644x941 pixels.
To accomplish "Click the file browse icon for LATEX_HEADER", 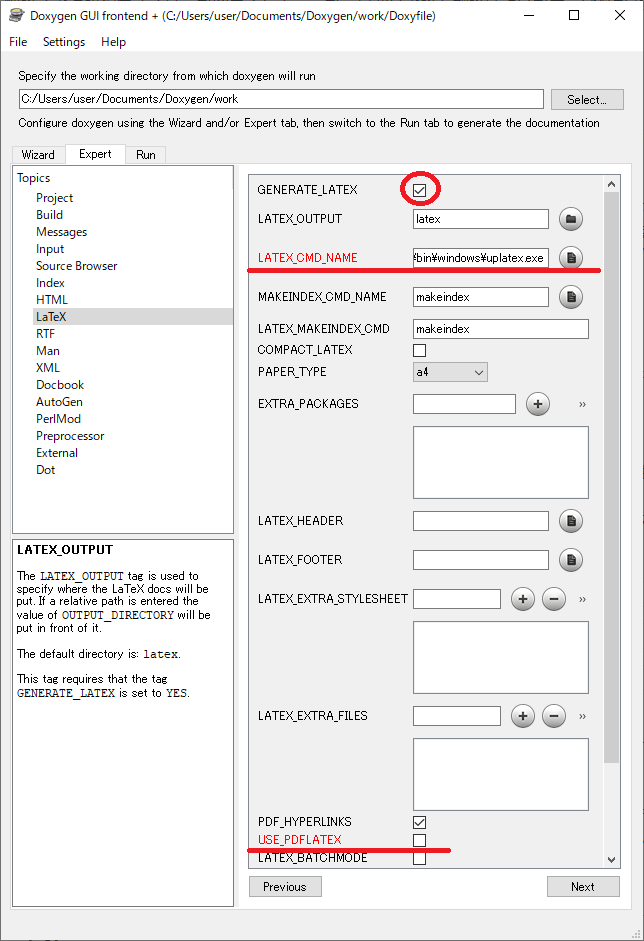I will (x=570, y=521).
